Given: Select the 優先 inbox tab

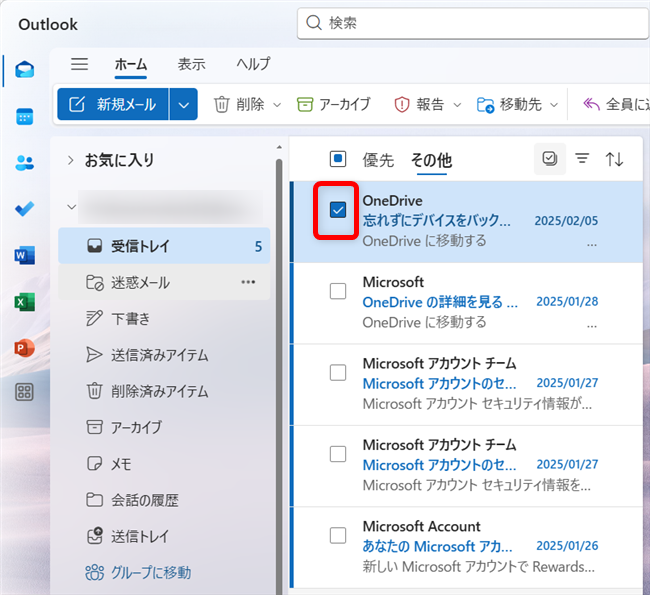Looking at the screenshot, I should 378,160.
